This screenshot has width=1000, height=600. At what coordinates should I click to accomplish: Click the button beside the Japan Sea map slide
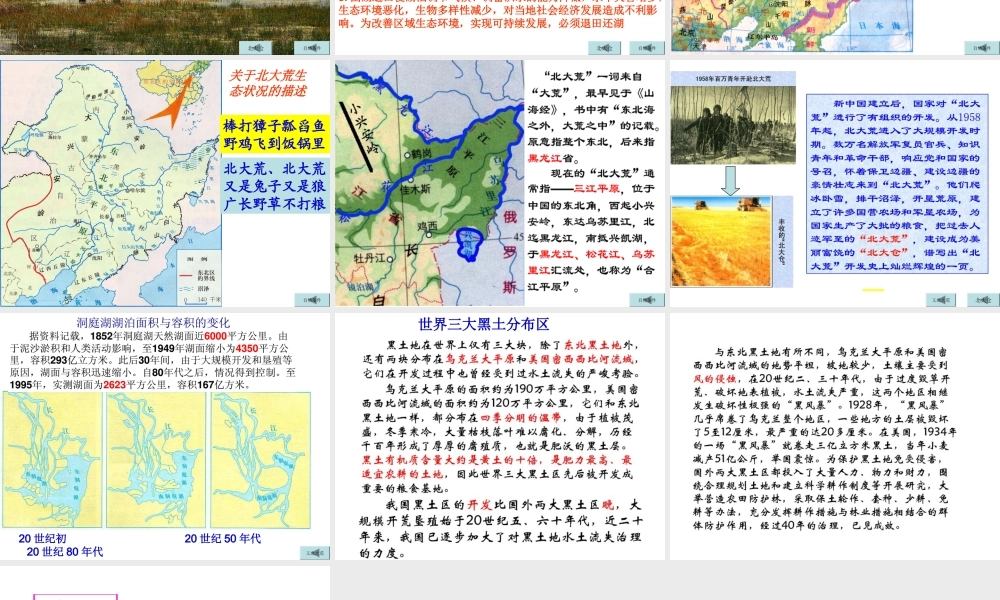pyautogui.click(x=982, y=48)
